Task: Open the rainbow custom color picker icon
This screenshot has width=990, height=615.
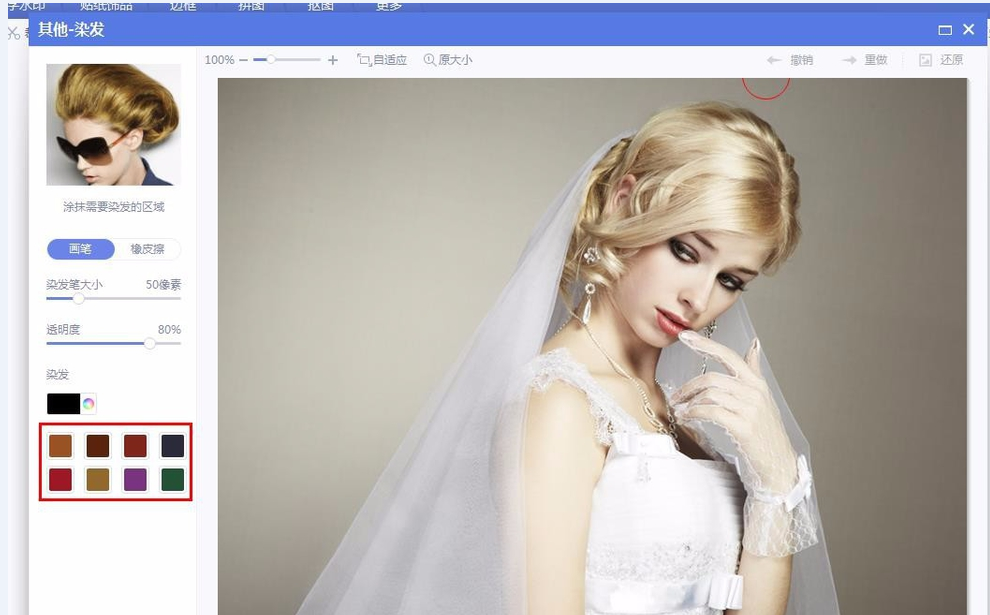Action: point(88,403)
